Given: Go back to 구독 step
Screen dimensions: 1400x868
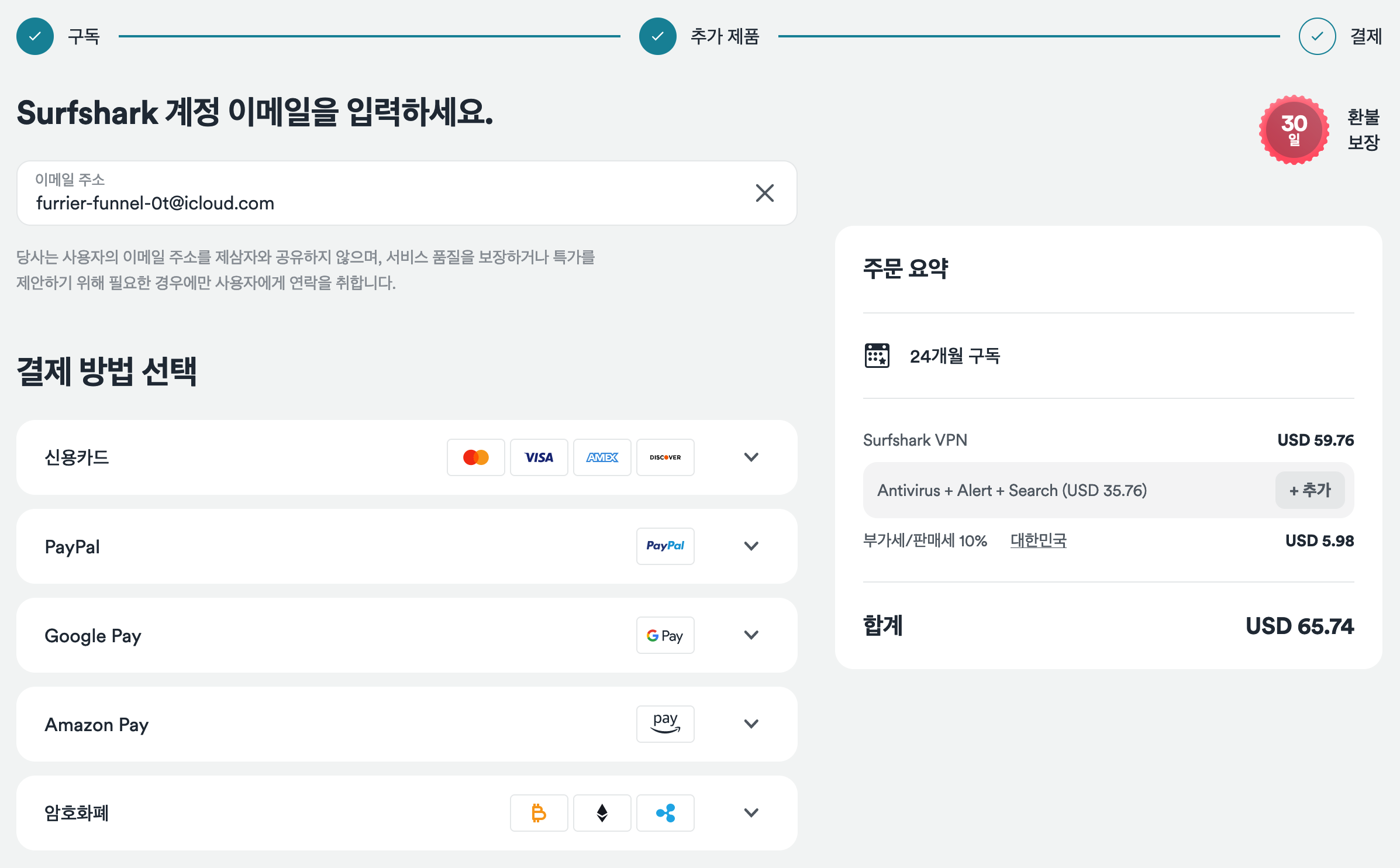Looking at the screenshot, I should click(x=35, y=36).
